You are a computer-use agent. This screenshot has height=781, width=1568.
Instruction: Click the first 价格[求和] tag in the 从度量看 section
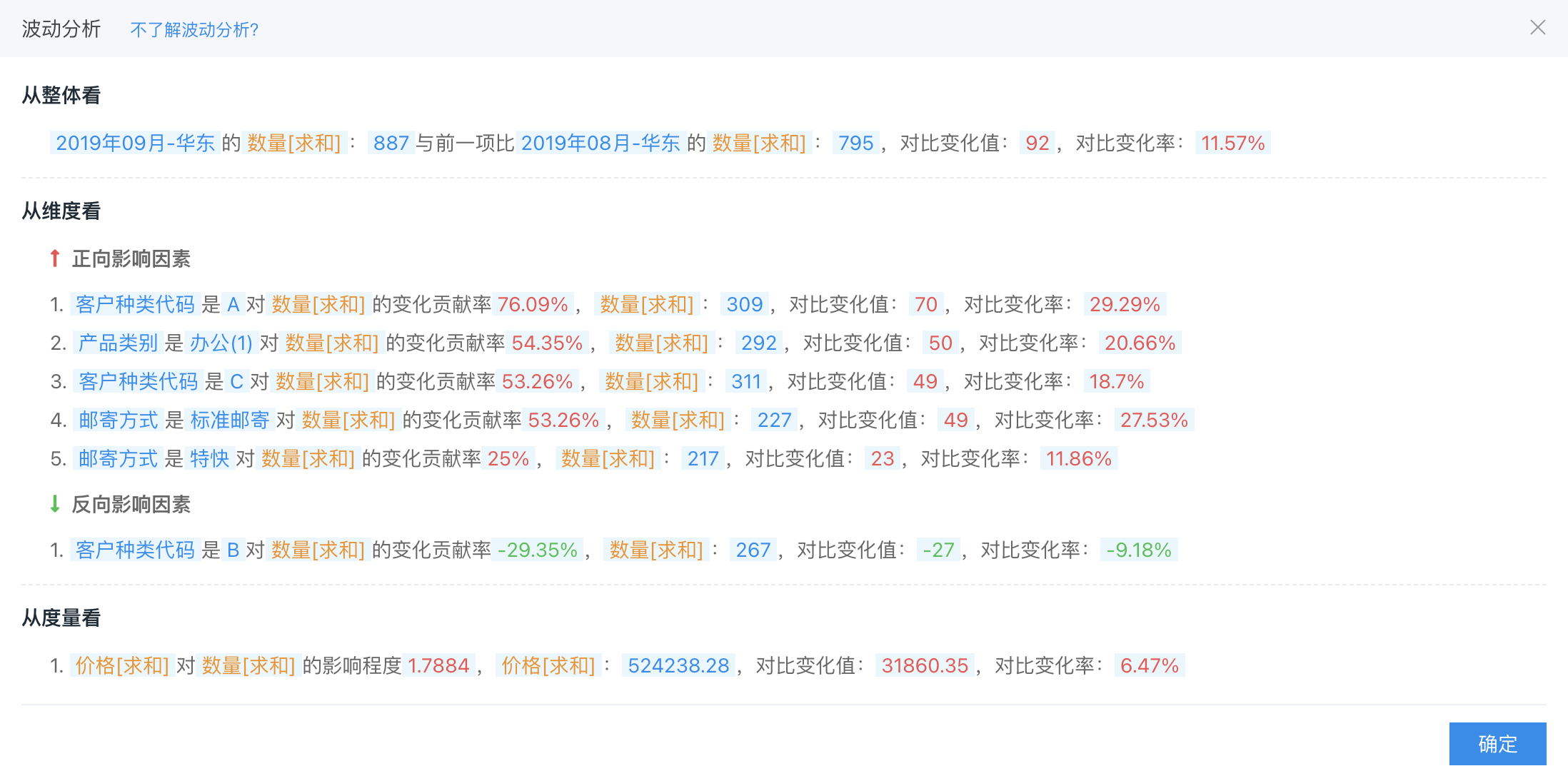[122, 666]
